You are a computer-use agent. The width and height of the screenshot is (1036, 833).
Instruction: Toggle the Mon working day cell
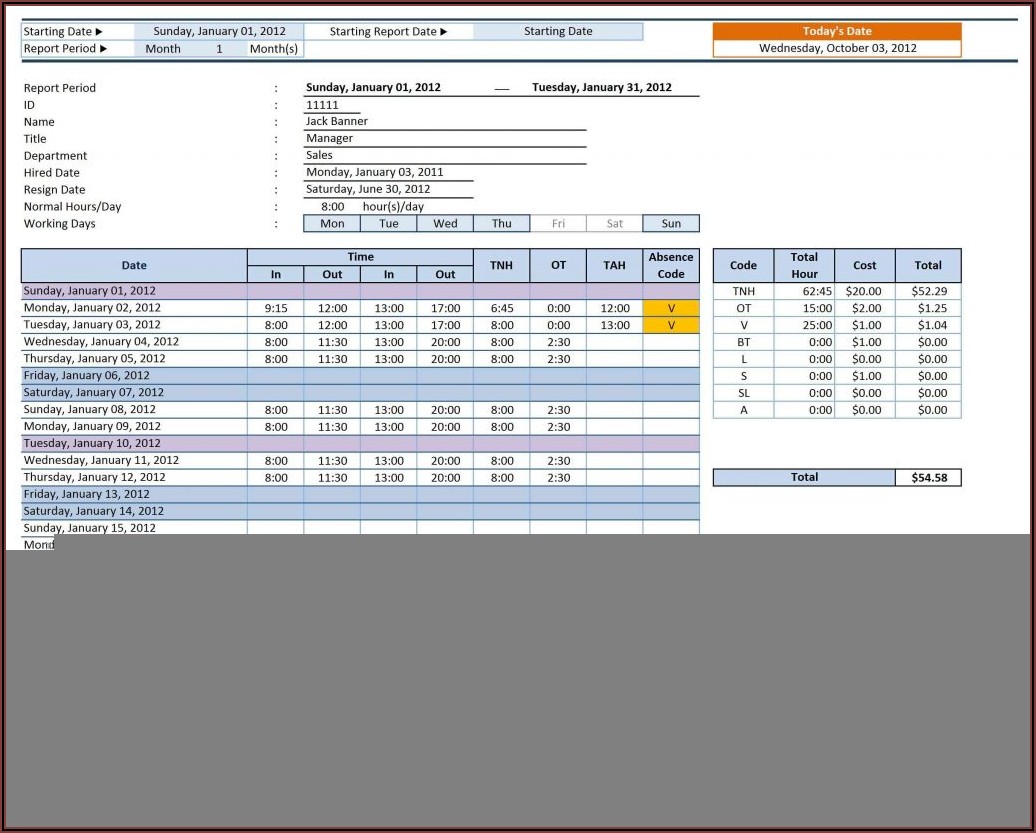click(x=332, y=224)
